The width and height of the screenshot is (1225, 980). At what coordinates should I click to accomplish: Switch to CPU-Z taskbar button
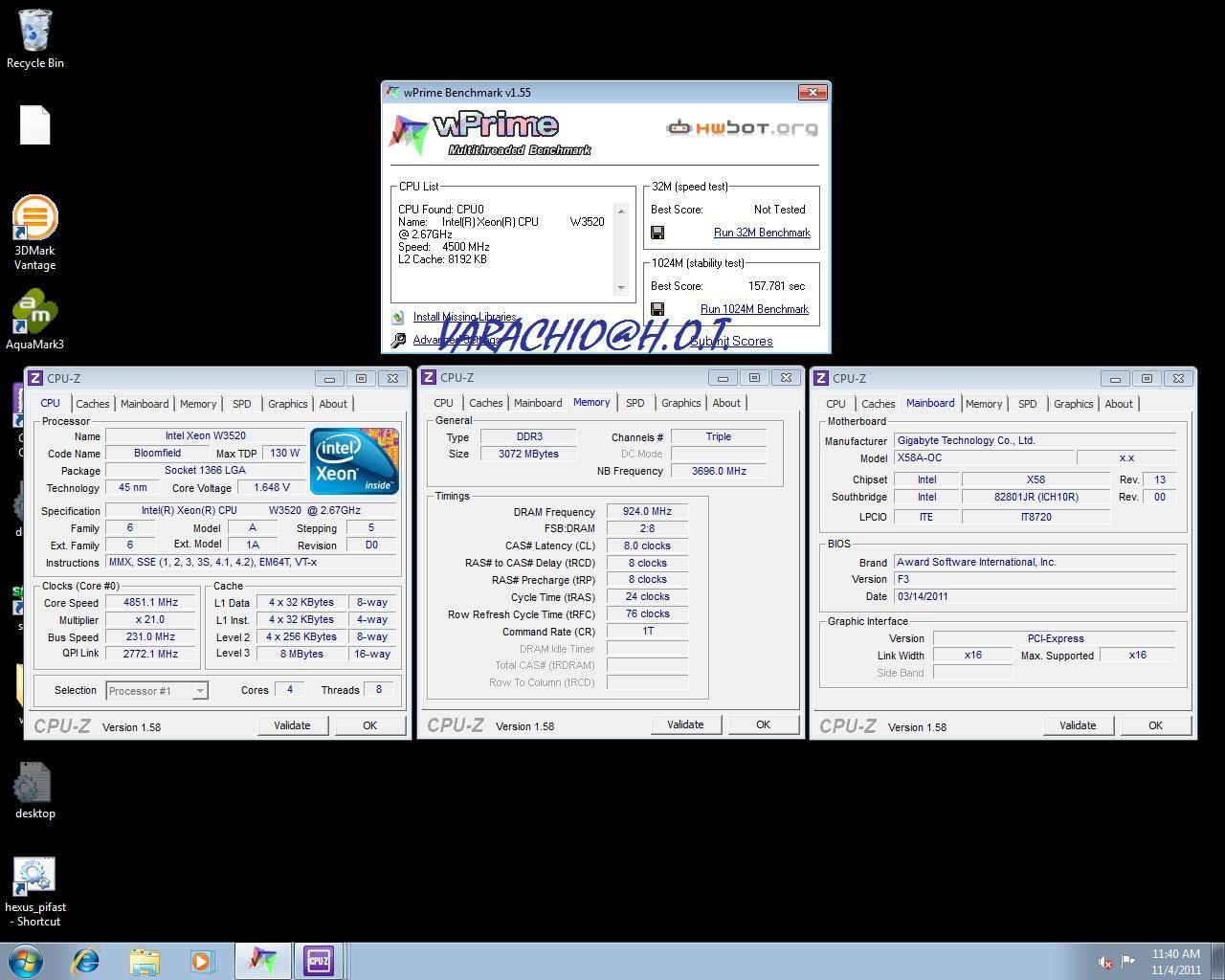click(x=319, y=960)
